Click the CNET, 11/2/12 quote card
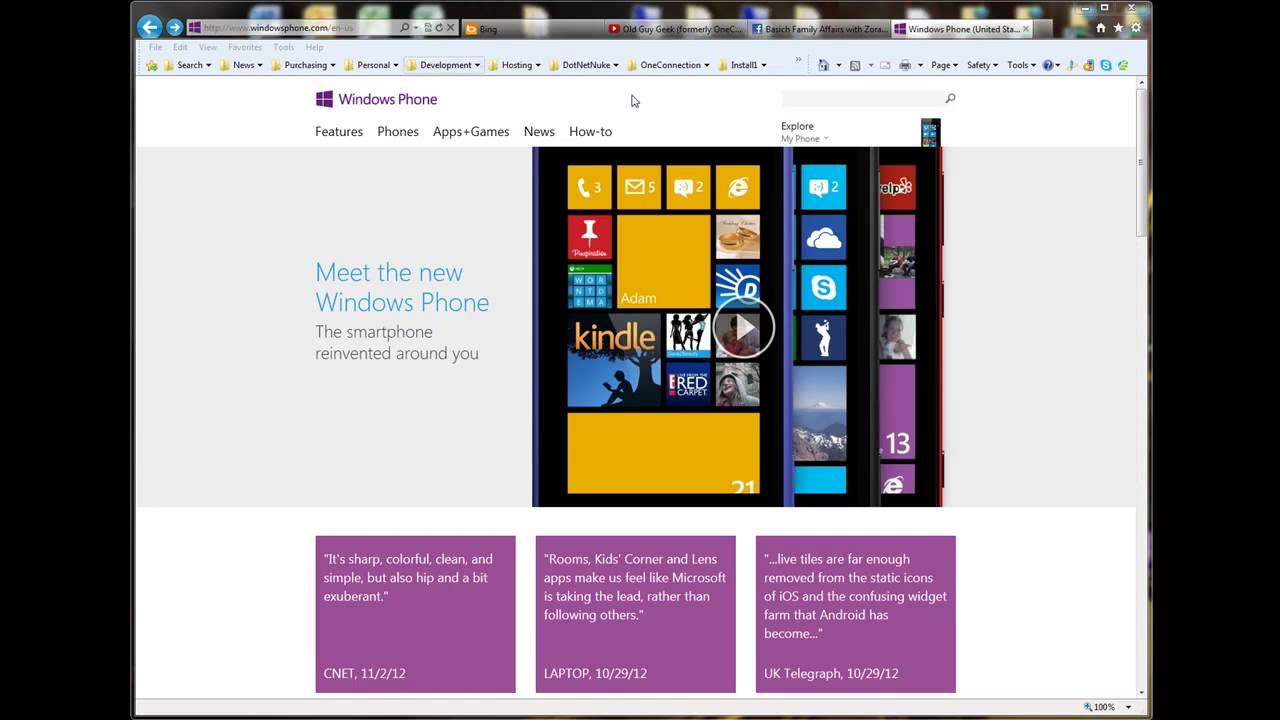1280x720 pixels. tap(415, 614)
